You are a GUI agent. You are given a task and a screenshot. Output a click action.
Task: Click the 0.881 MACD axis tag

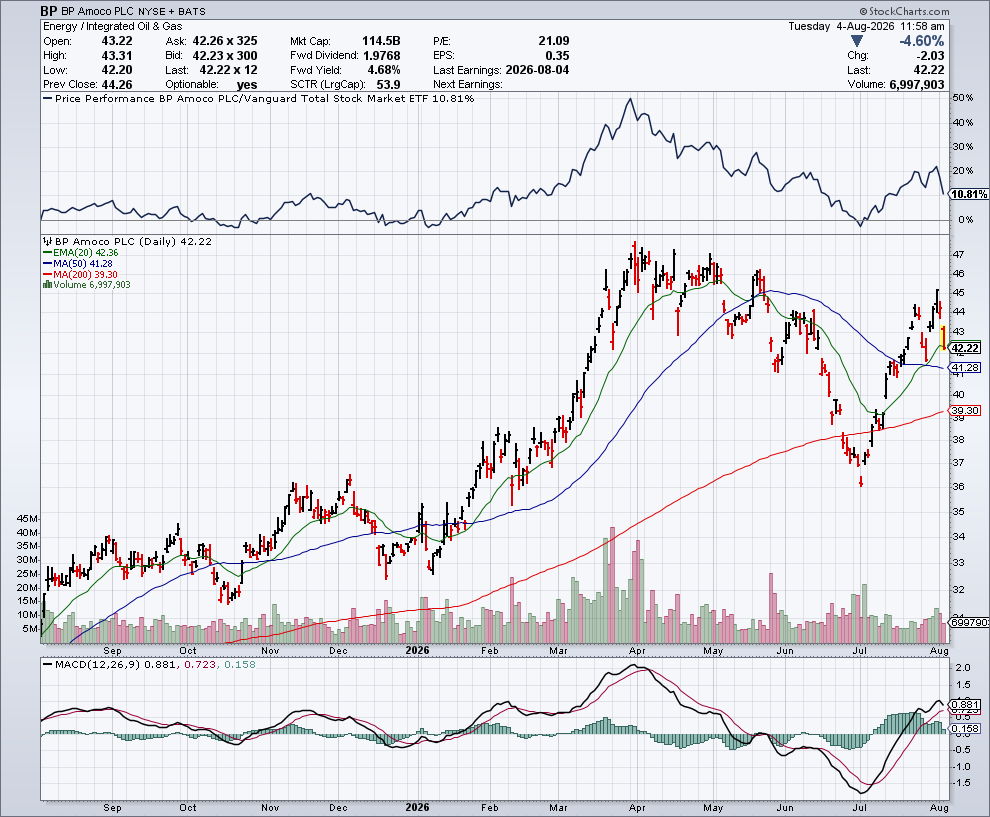(x=966, y=705)
